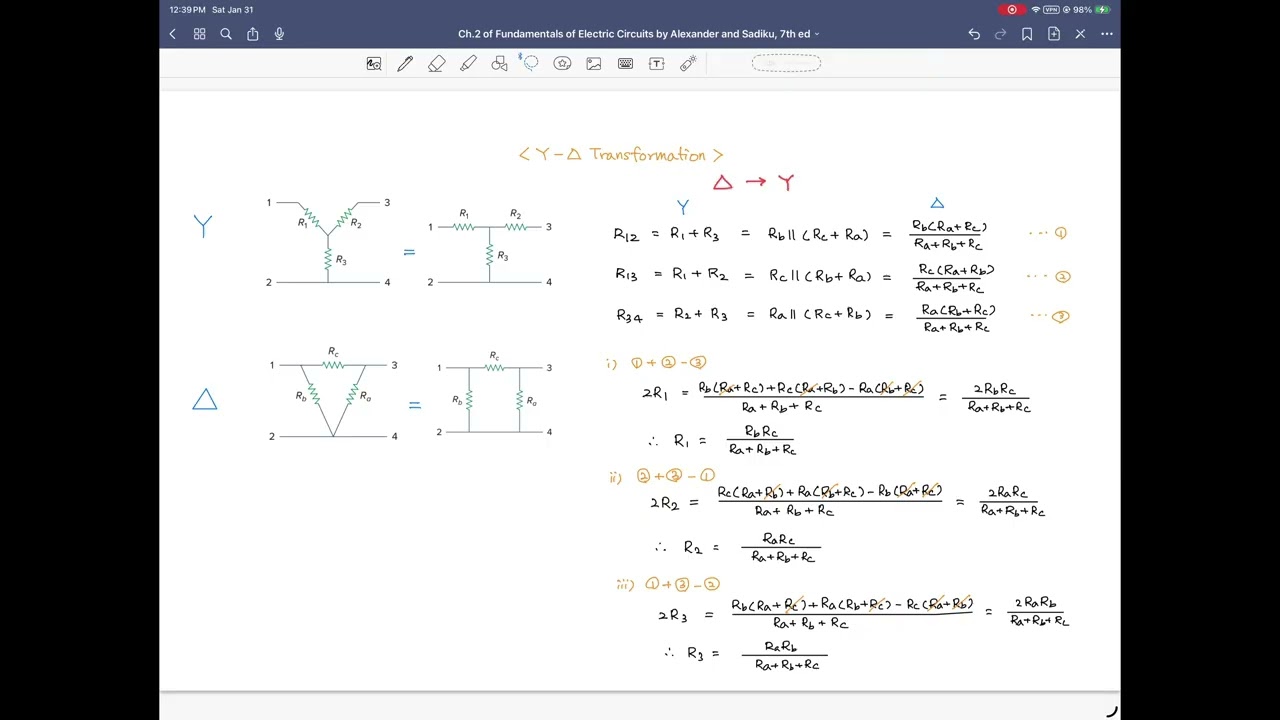This screenshot has width=1280, height=720.
Task: Insert an image with the photo tool
Action: pos(594,64)
